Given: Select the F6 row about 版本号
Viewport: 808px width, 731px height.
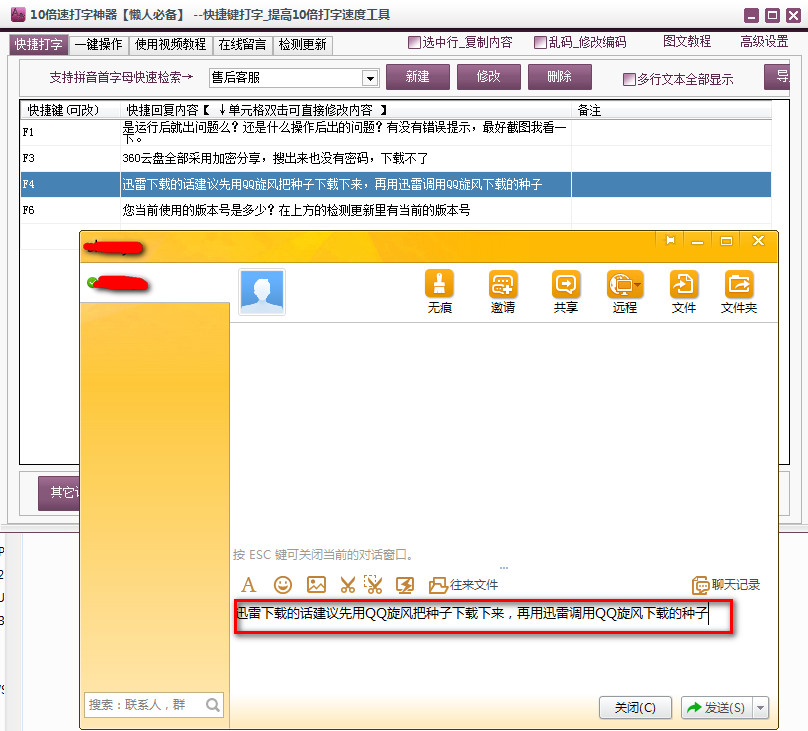Looking at the screenshot, I should (345, 210).
